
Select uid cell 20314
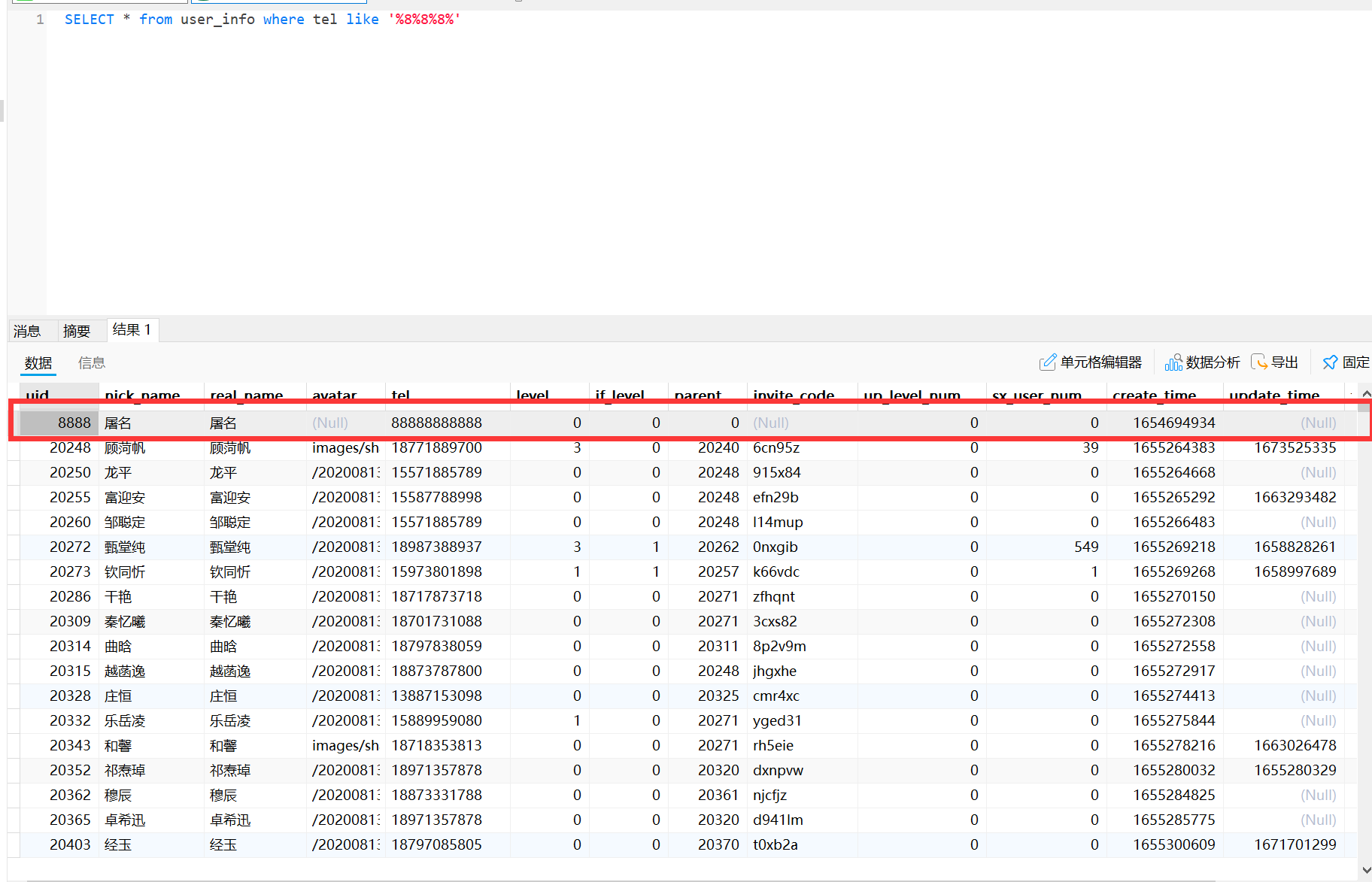pos(59,646)
